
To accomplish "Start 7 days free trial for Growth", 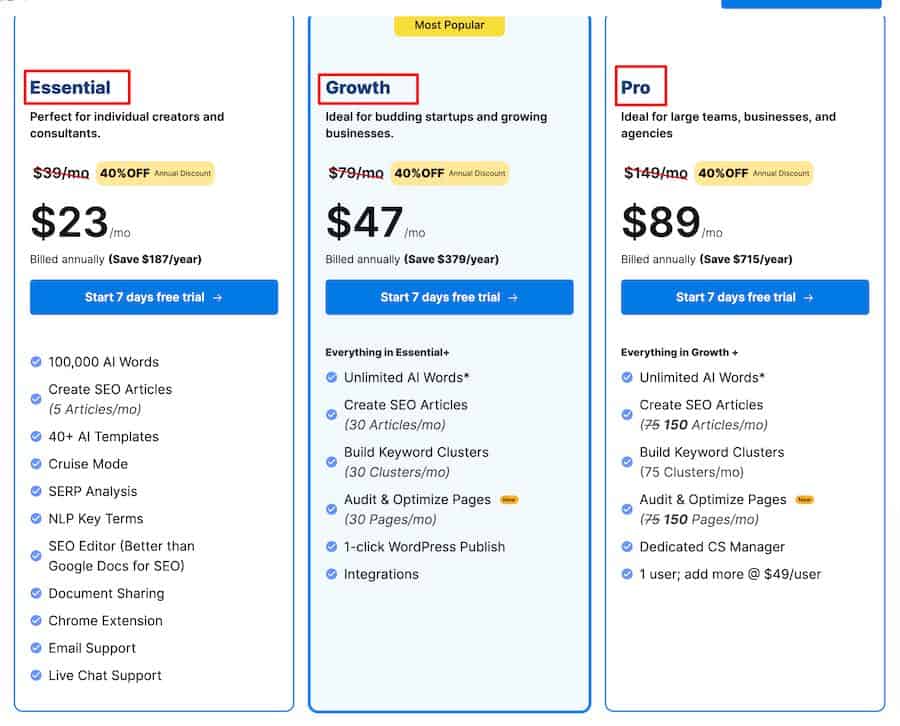I will click(449, 297).
